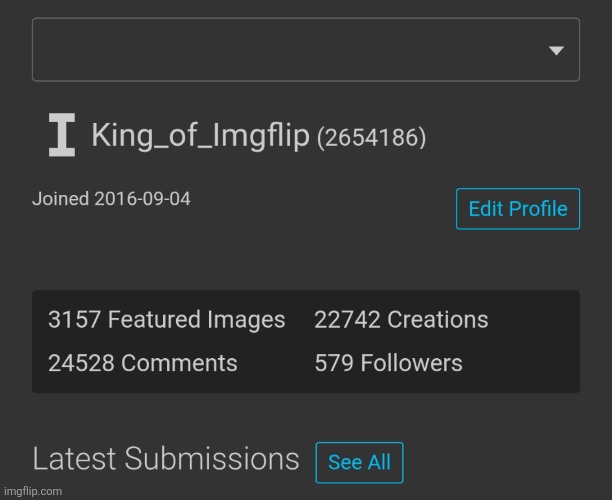The image size is (612, 500).
Task: Click the Latest Submissions heading
Action: tap(166, 460)
